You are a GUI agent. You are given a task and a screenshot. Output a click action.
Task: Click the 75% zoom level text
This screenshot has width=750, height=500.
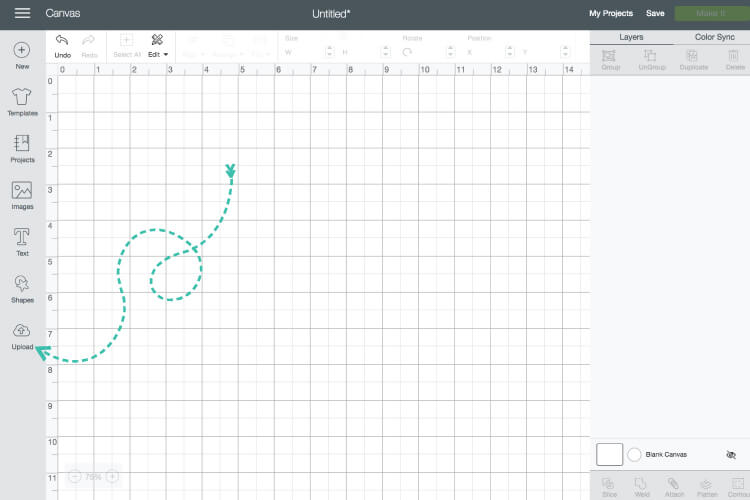pyautogui.click(x=93, y=477)
